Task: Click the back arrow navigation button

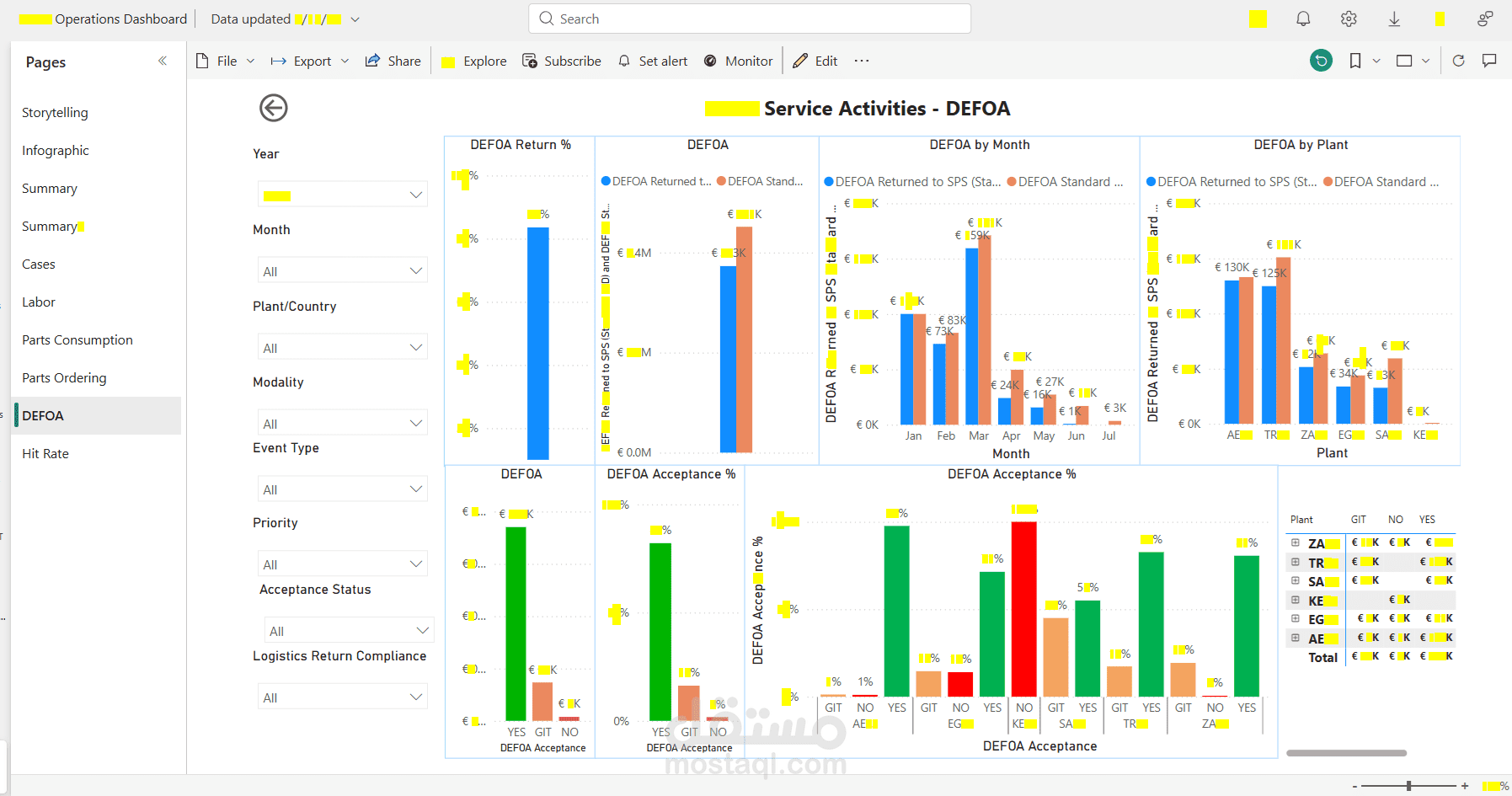Action: pos(273,108)
